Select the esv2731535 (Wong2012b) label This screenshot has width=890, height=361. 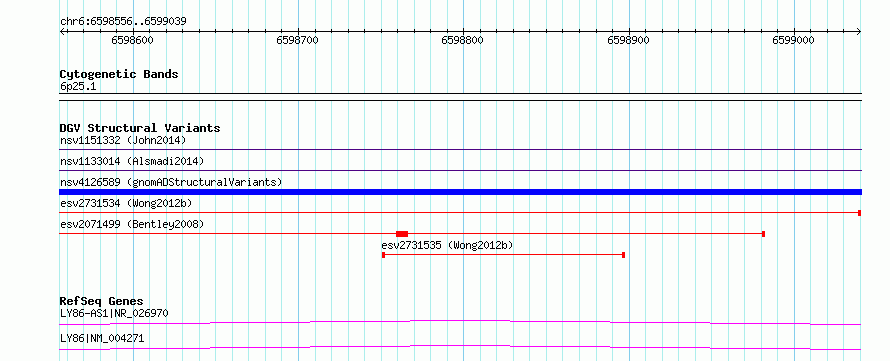click(x=447, y=245)
